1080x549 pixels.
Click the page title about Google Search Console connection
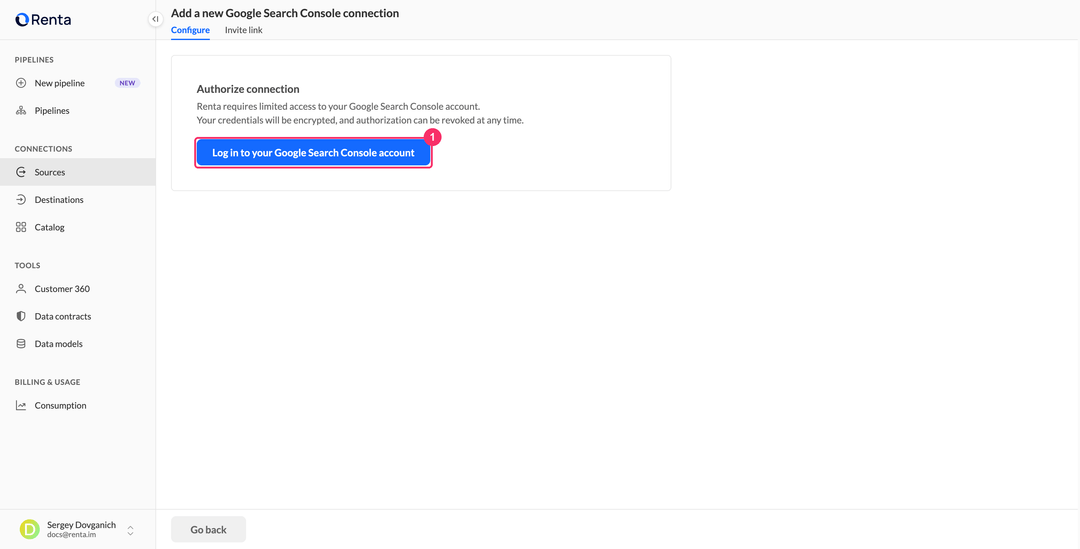coord(284,13)
